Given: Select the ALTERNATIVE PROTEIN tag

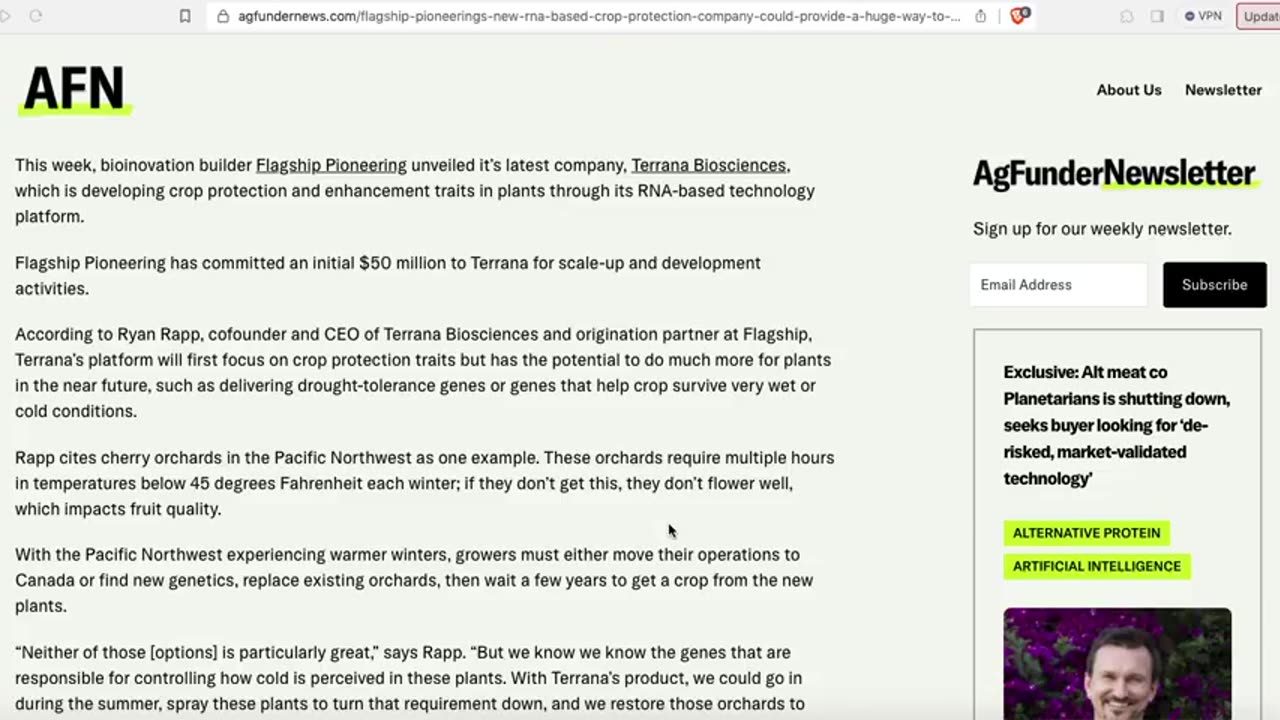Looking at the screenshot, I should [1086, 533].
